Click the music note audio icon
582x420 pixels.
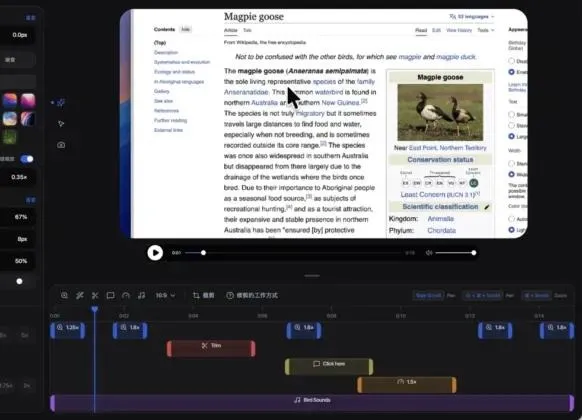pyautogui.click(x=141, y=295)
